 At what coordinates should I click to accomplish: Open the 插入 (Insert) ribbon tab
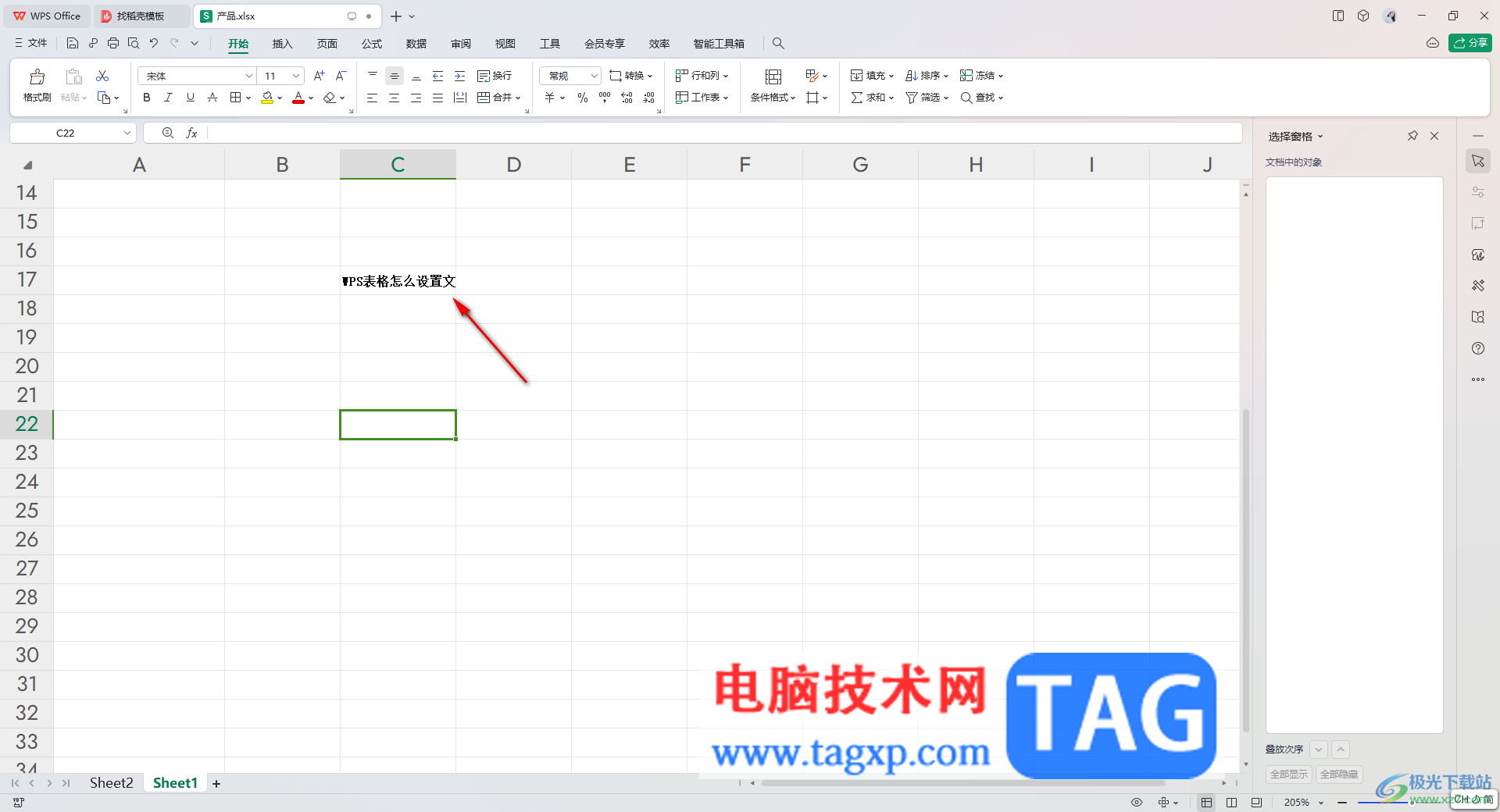point(282,44)
